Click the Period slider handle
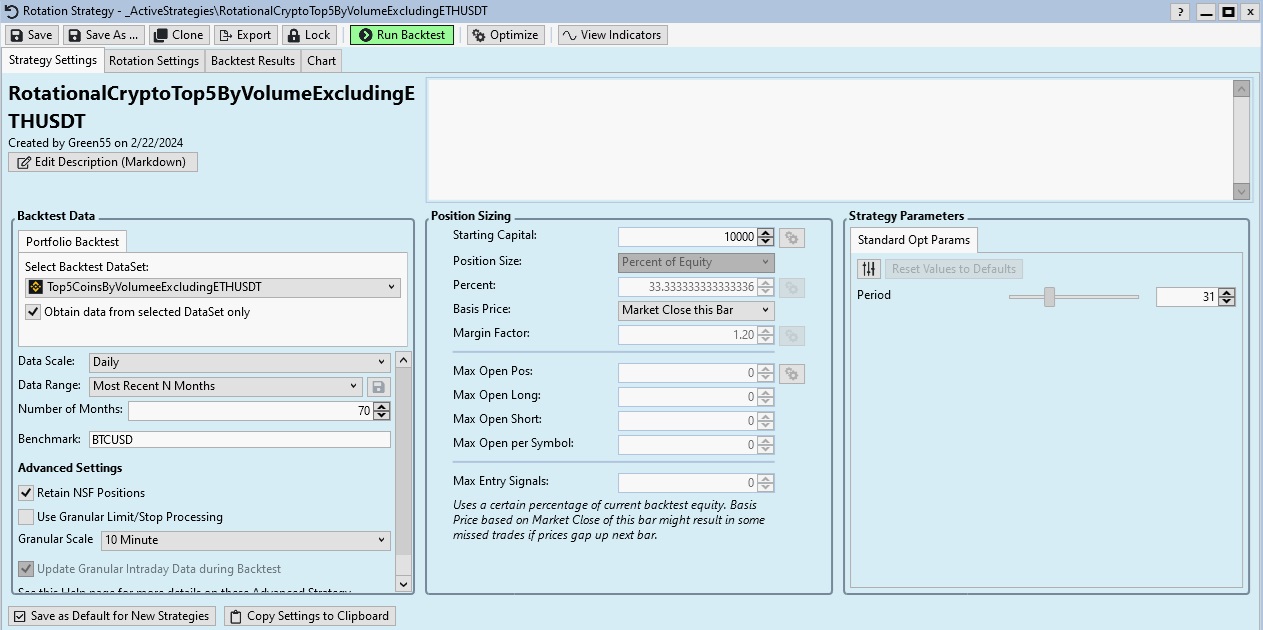Screen dimensions: 1263x630 coord(1049,297)
